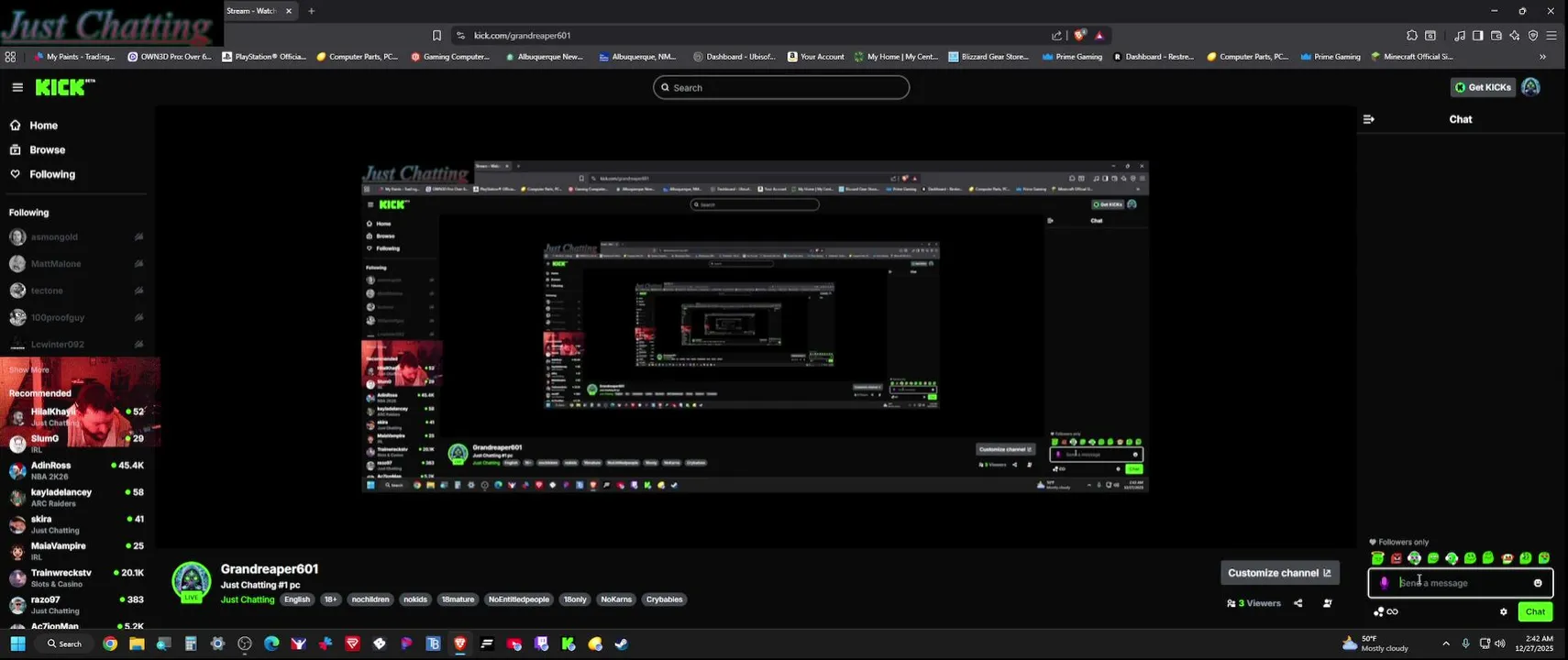The width and height of the screenshot is (1568, 660).
Task: Open the emoji picker in chat input
Action: (x=1538, y=583)
